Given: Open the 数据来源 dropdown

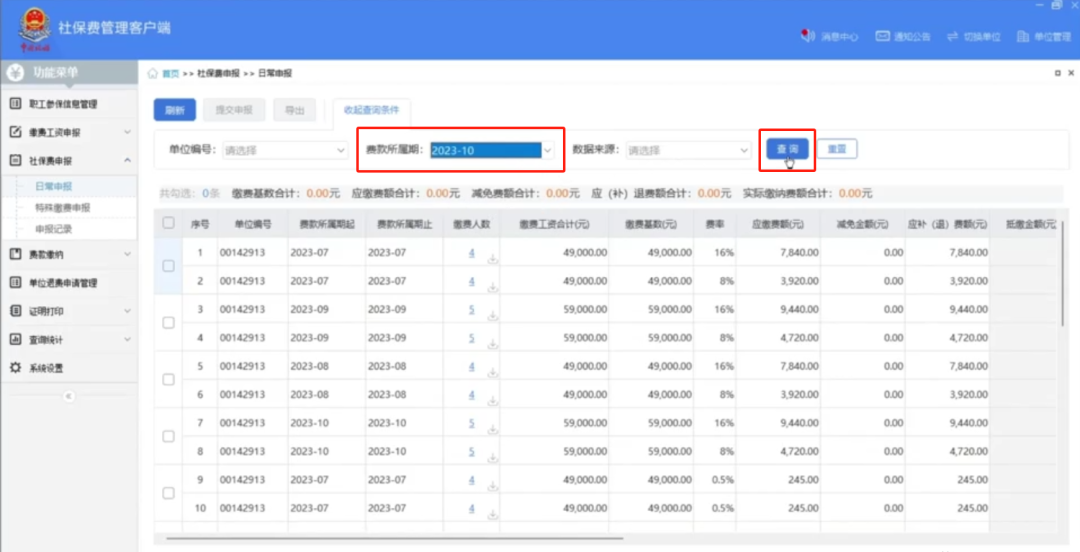Looking at the screenshot, I should [x=688, y=150].
